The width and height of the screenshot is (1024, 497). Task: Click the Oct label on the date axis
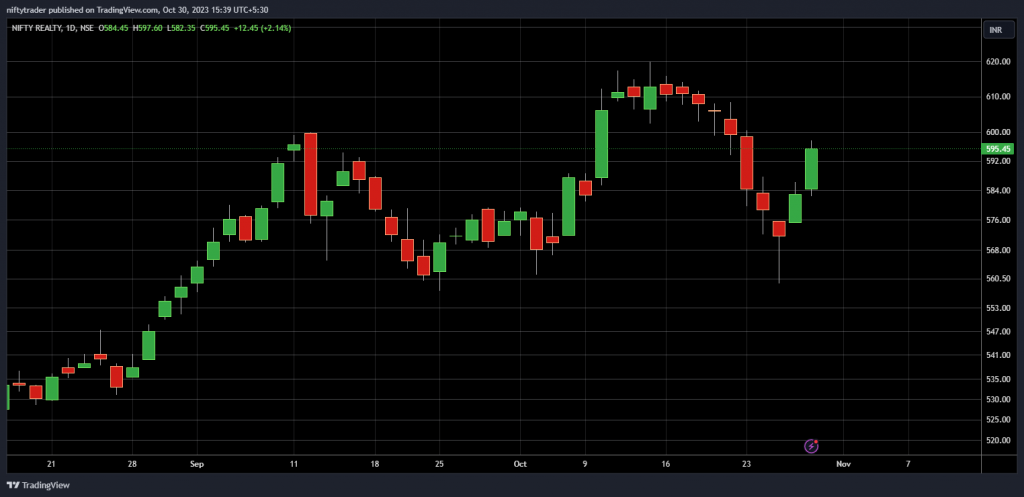(520, 464)
